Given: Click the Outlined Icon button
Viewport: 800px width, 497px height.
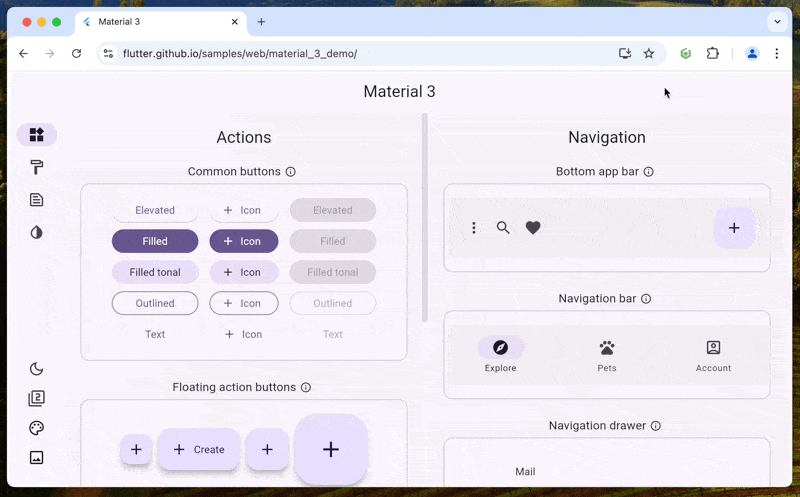Looking at the screenshot, I should click(x=244, y=303).
